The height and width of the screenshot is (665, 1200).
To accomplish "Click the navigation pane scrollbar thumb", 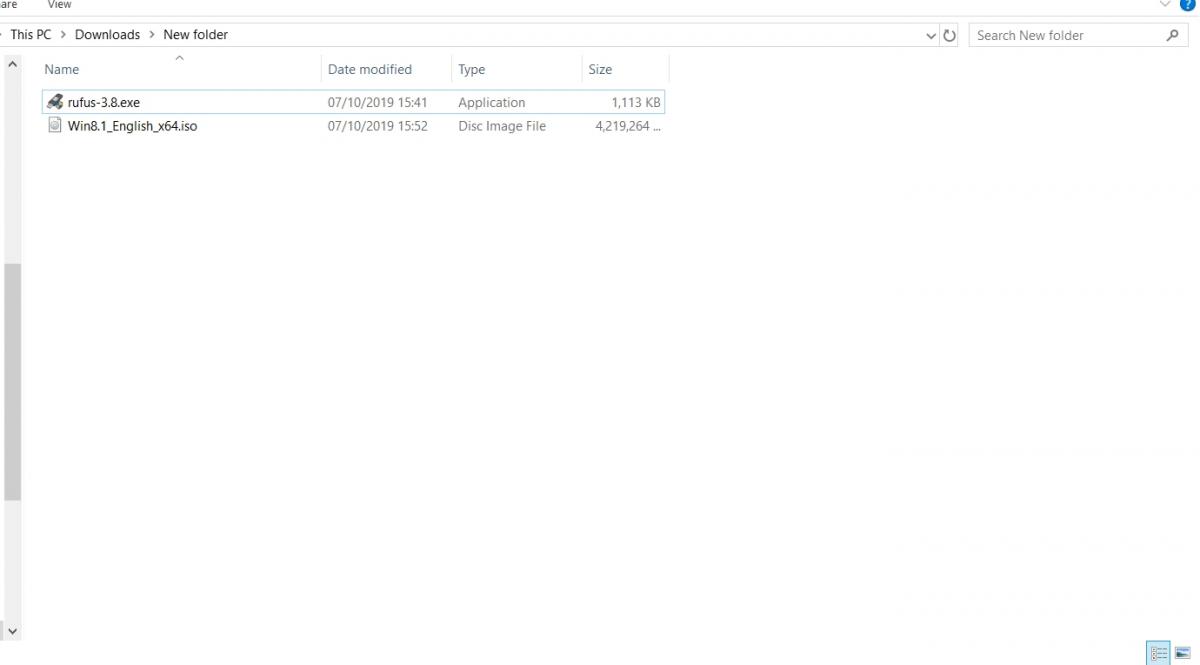I will tap(12, 382).
